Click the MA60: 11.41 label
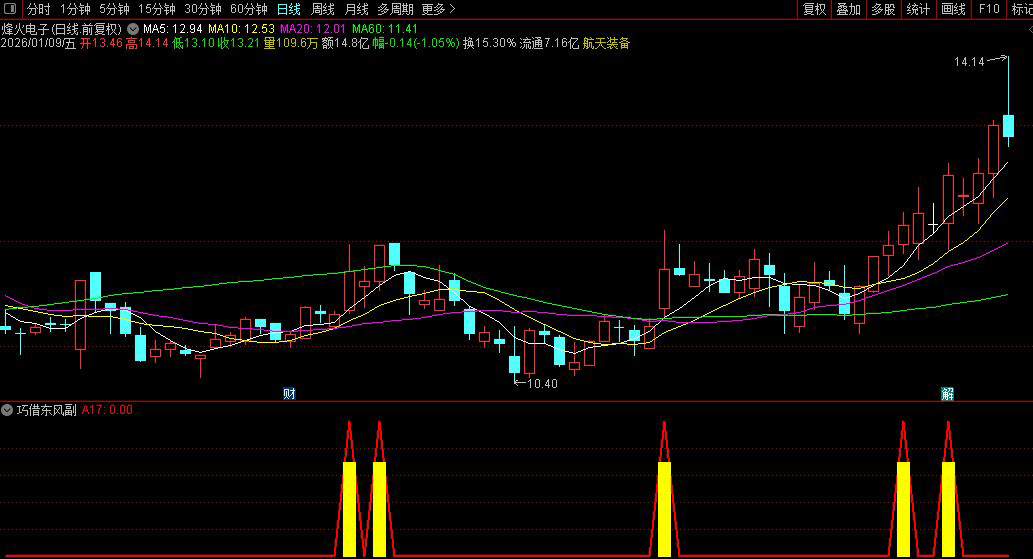This screenshot has height=559, width=1033. tap(385, 29)
